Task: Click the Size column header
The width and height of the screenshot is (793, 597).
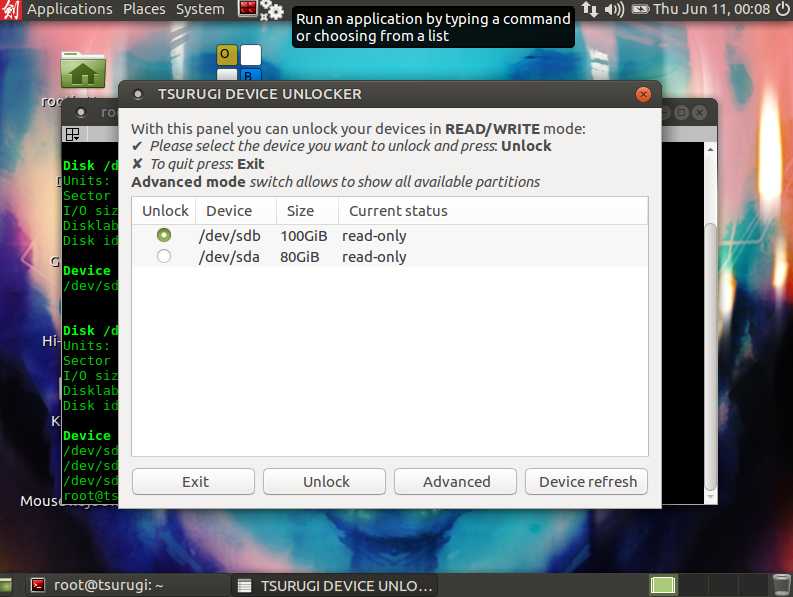Action: click(307, 210)
